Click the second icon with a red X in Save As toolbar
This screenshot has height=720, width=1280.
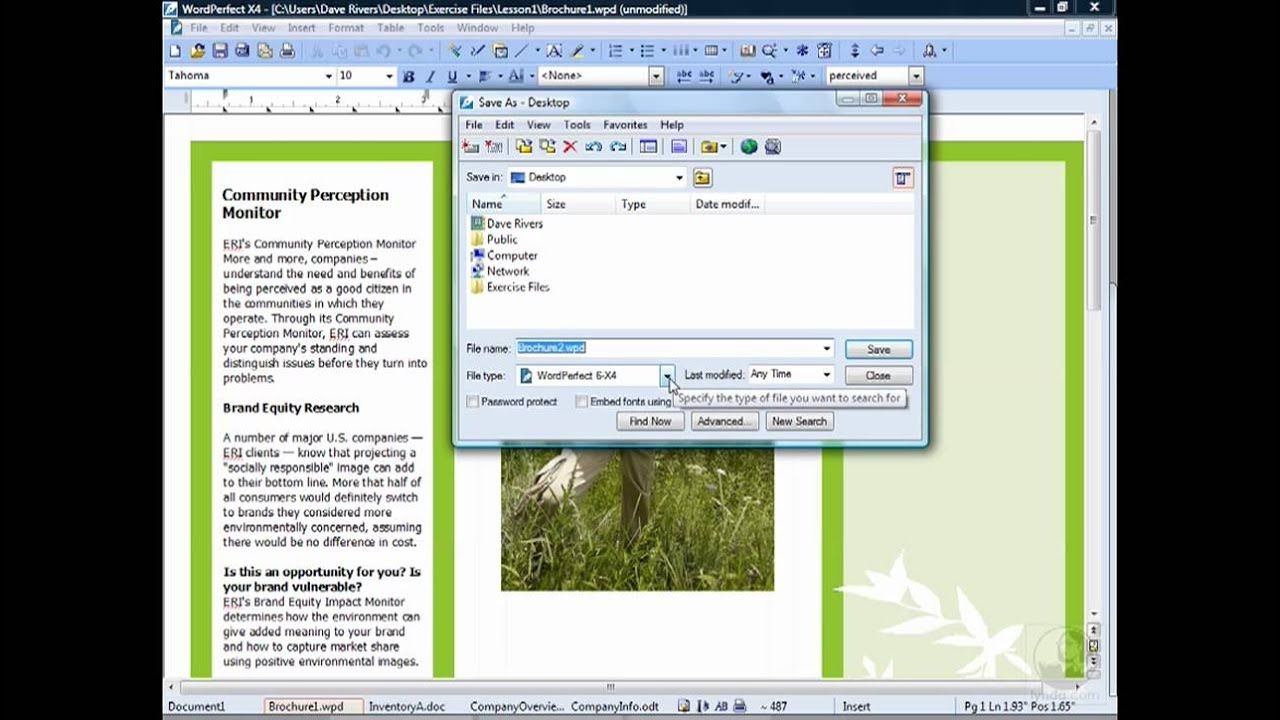[x=493, y=147]
